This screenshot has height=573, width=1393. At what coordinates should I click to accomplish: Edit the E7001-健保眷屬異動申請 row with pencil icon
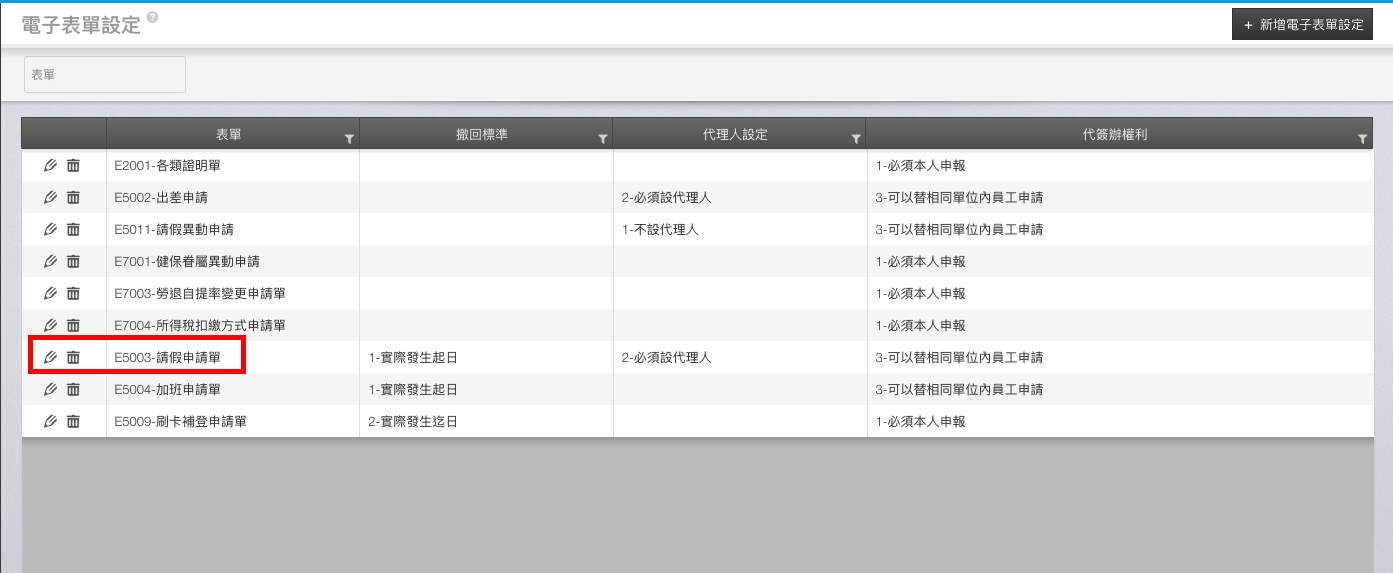51,261
